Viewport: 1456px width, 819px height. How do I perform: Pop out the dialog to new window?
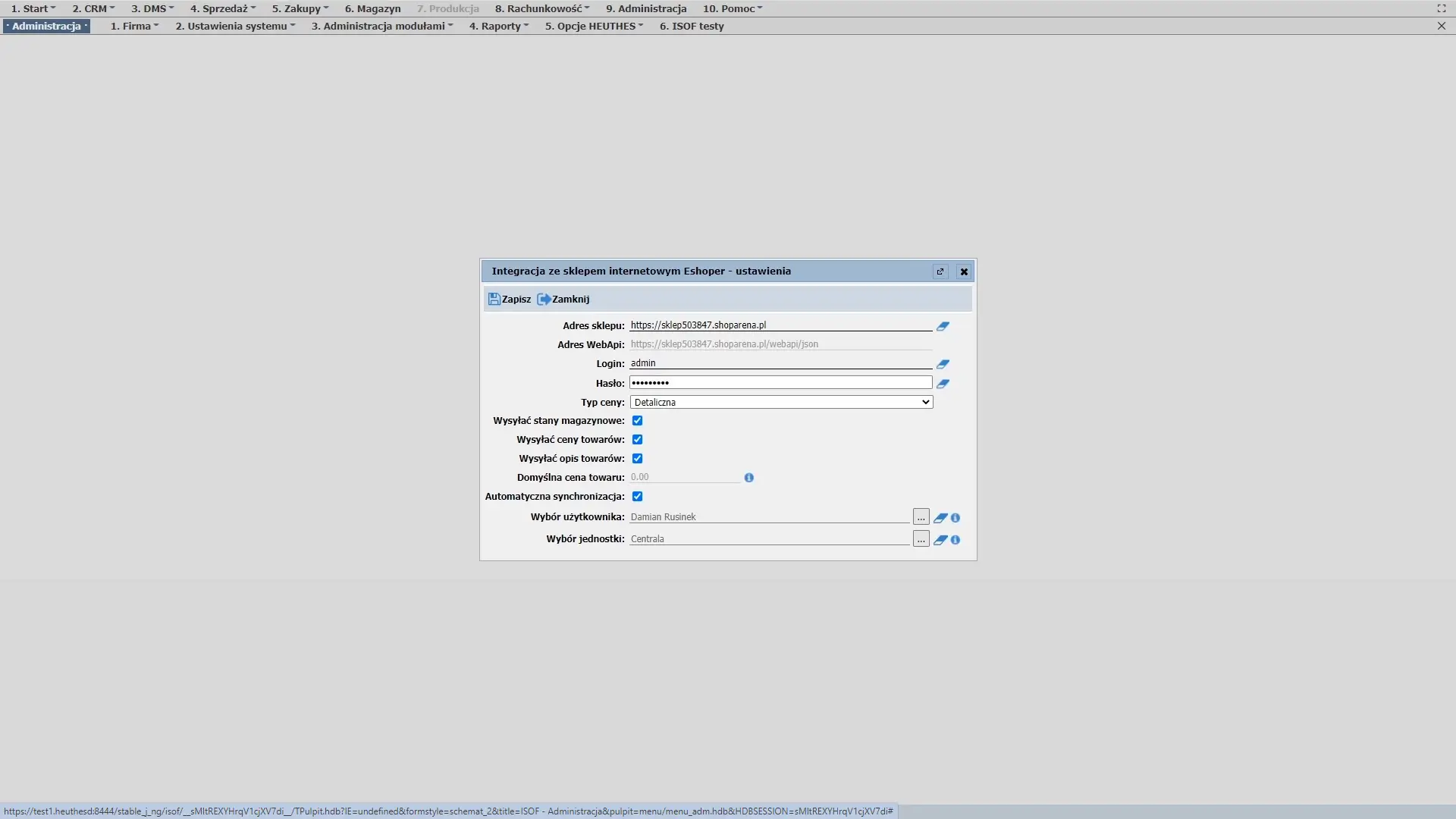click(x=940, y=271)
